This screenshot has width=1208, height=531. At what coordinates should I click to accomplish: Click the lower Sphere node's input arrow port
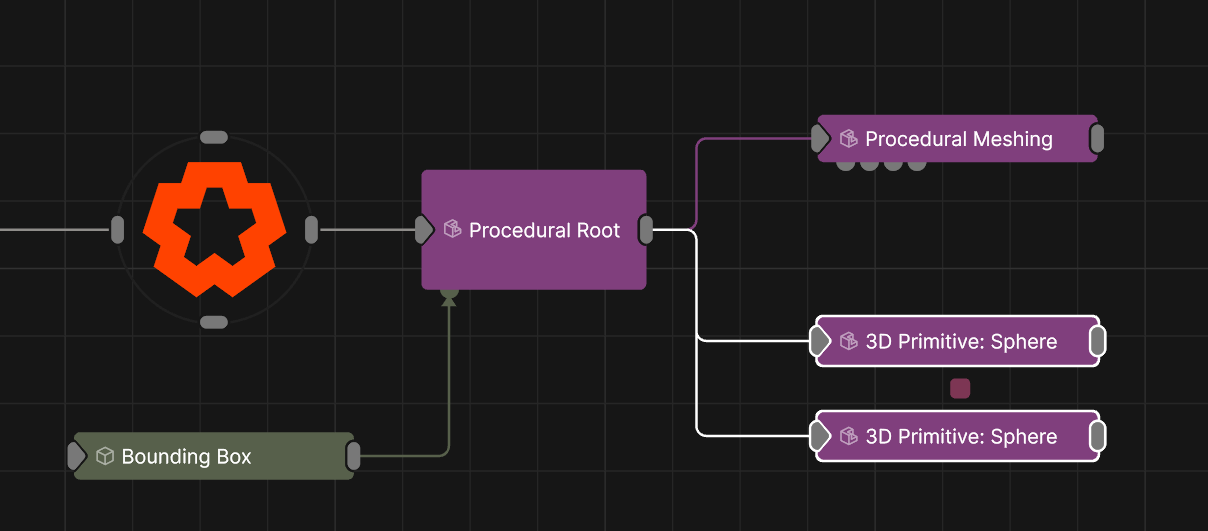click(x=820, y=436)
